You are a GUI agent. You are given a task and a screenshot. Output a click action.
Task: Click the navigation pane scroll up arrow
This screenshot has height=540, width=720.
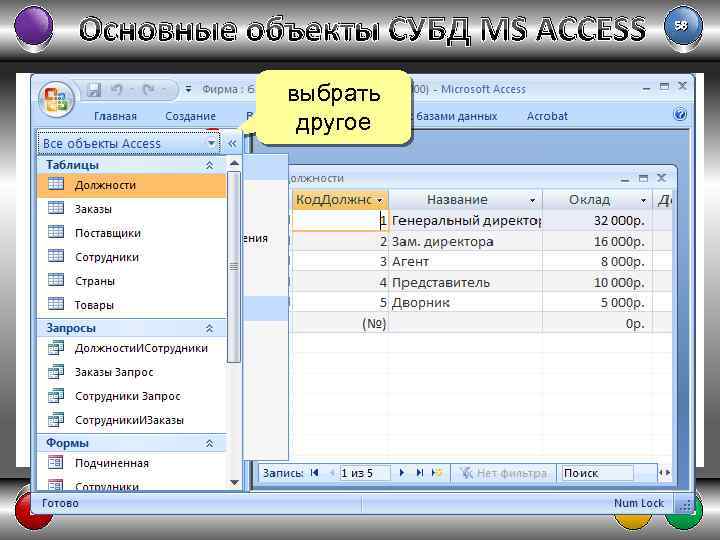[234, 163]
